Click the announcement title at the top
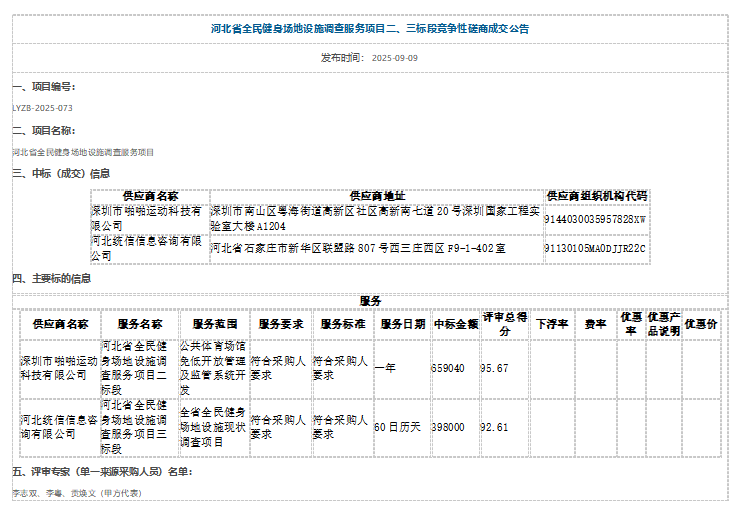The image size is (745, 517). coord(370,29)
